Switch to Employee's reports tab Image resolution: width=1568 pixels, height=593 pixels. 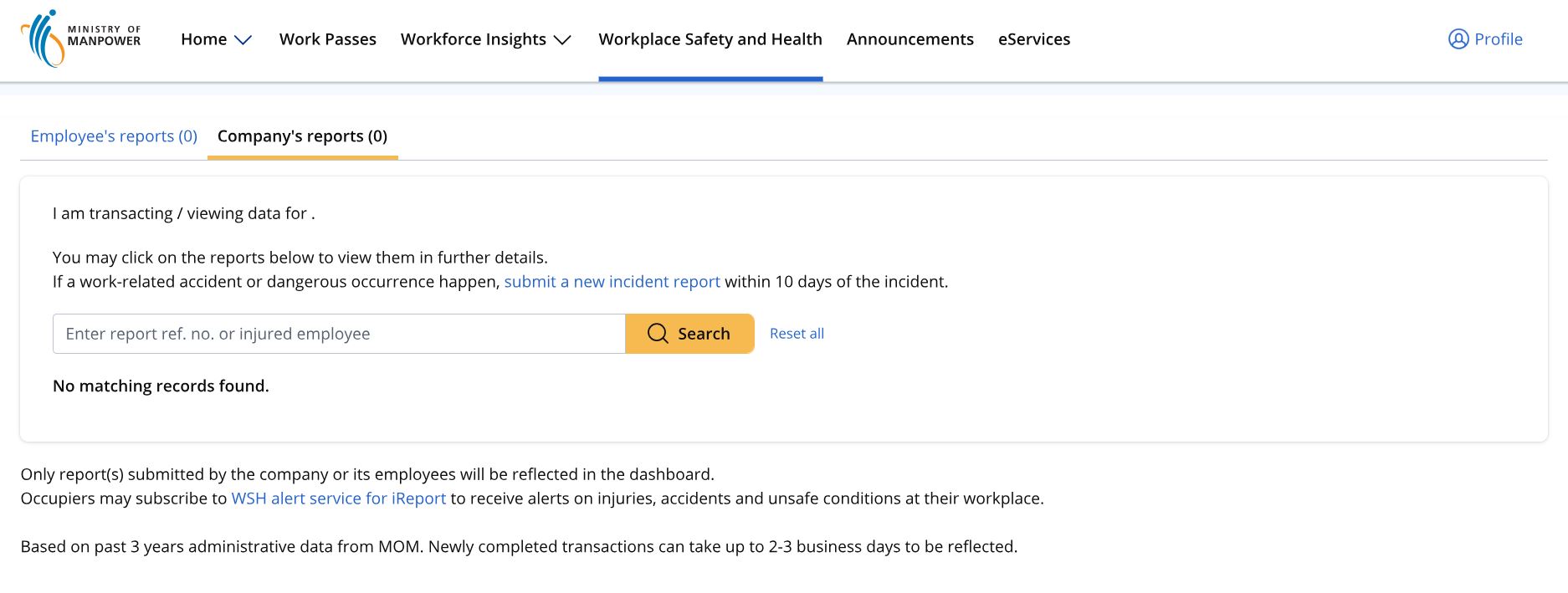coord(114,136)
